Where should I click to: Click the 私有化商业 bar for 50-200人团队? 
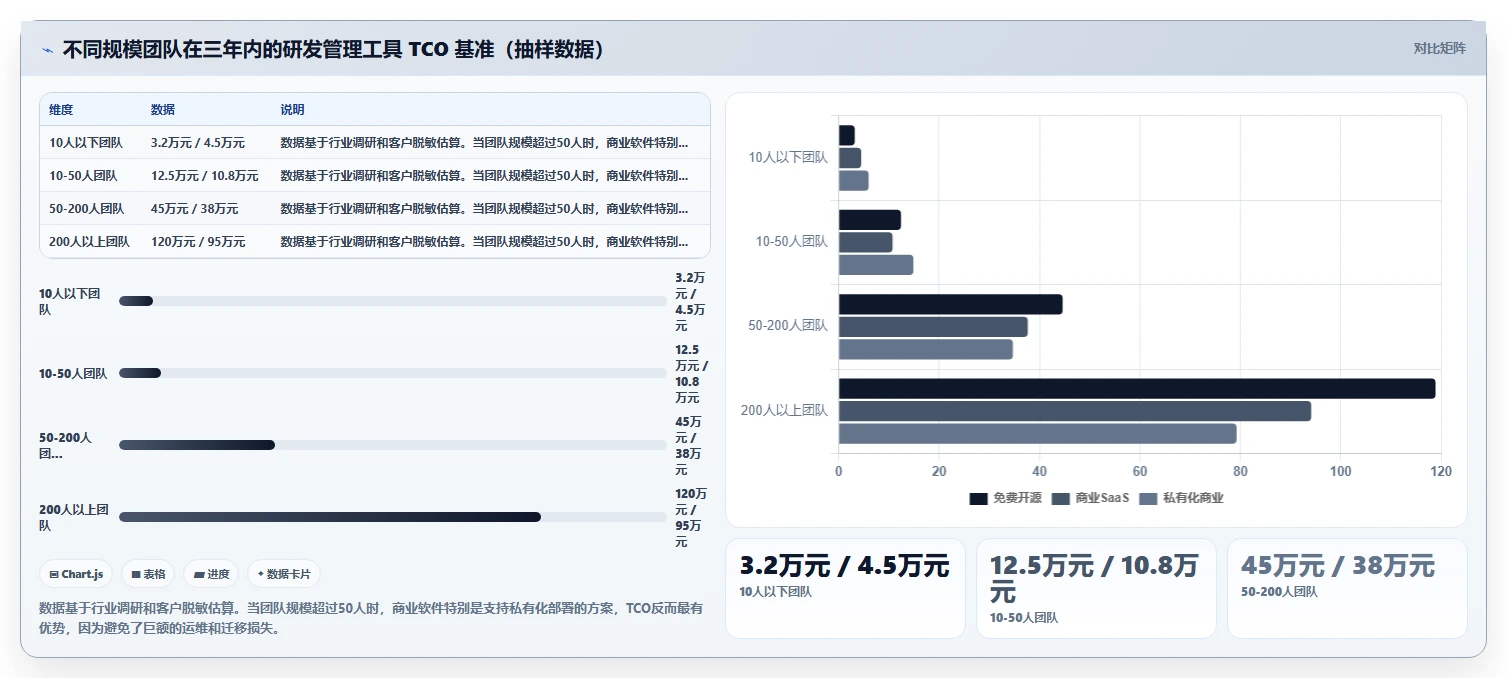[x=926, y=350]
